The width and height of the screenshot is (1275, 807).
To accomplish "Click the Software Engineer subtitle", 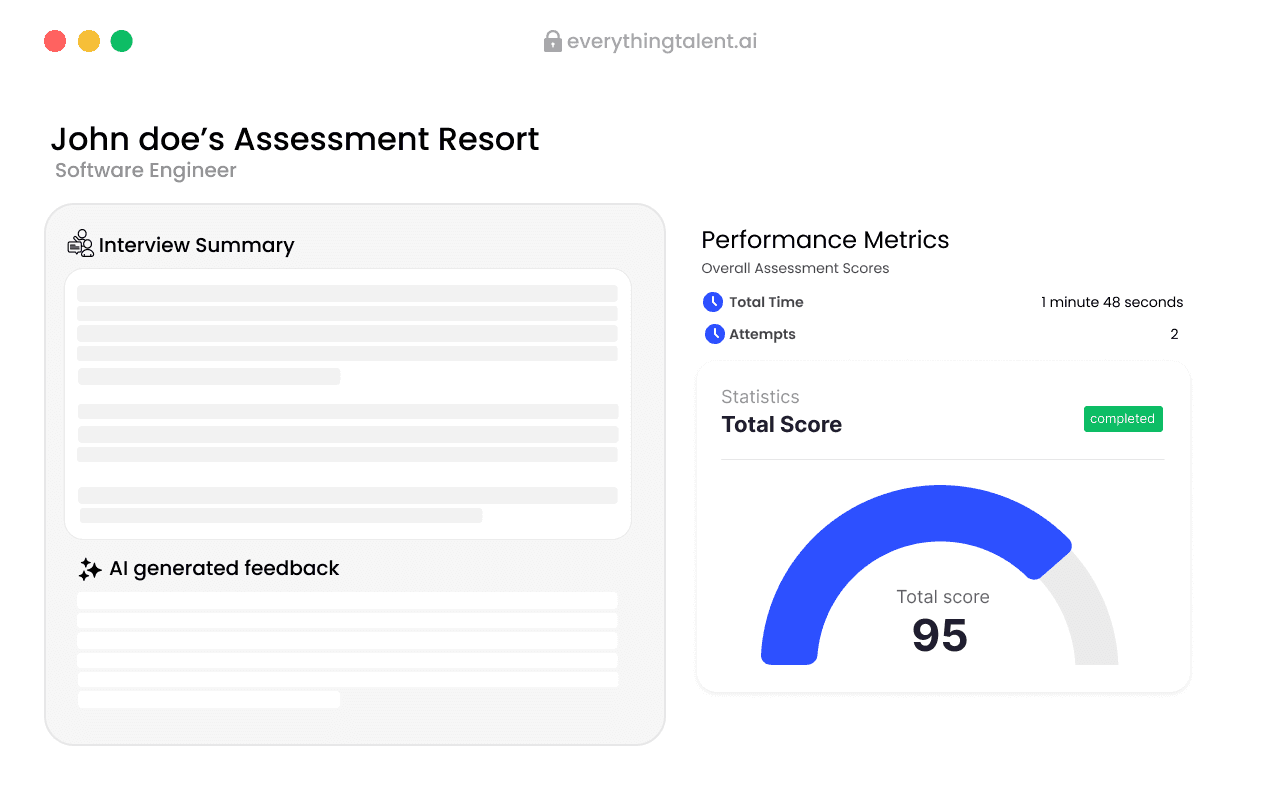I will tap(146, 171).
